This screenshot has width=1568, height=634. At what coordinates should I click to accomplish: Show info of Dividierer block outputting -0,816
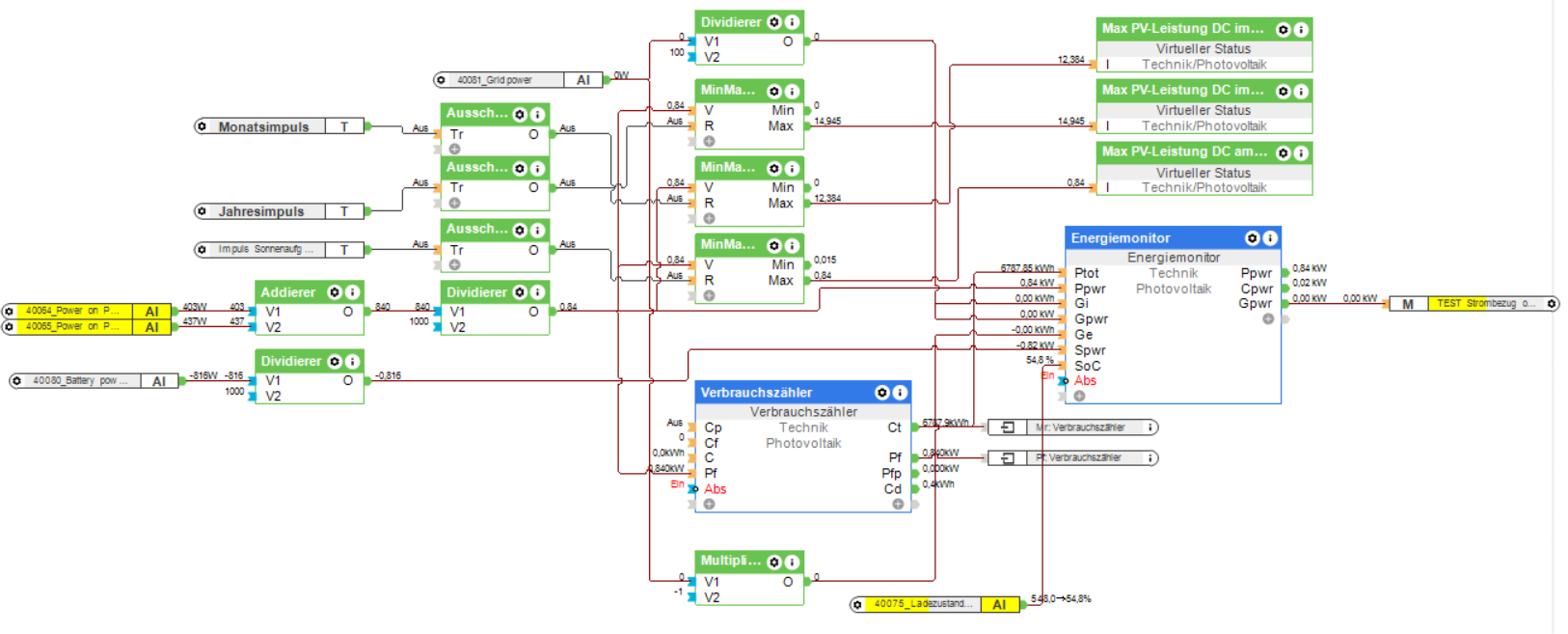[x=352, y=361]
